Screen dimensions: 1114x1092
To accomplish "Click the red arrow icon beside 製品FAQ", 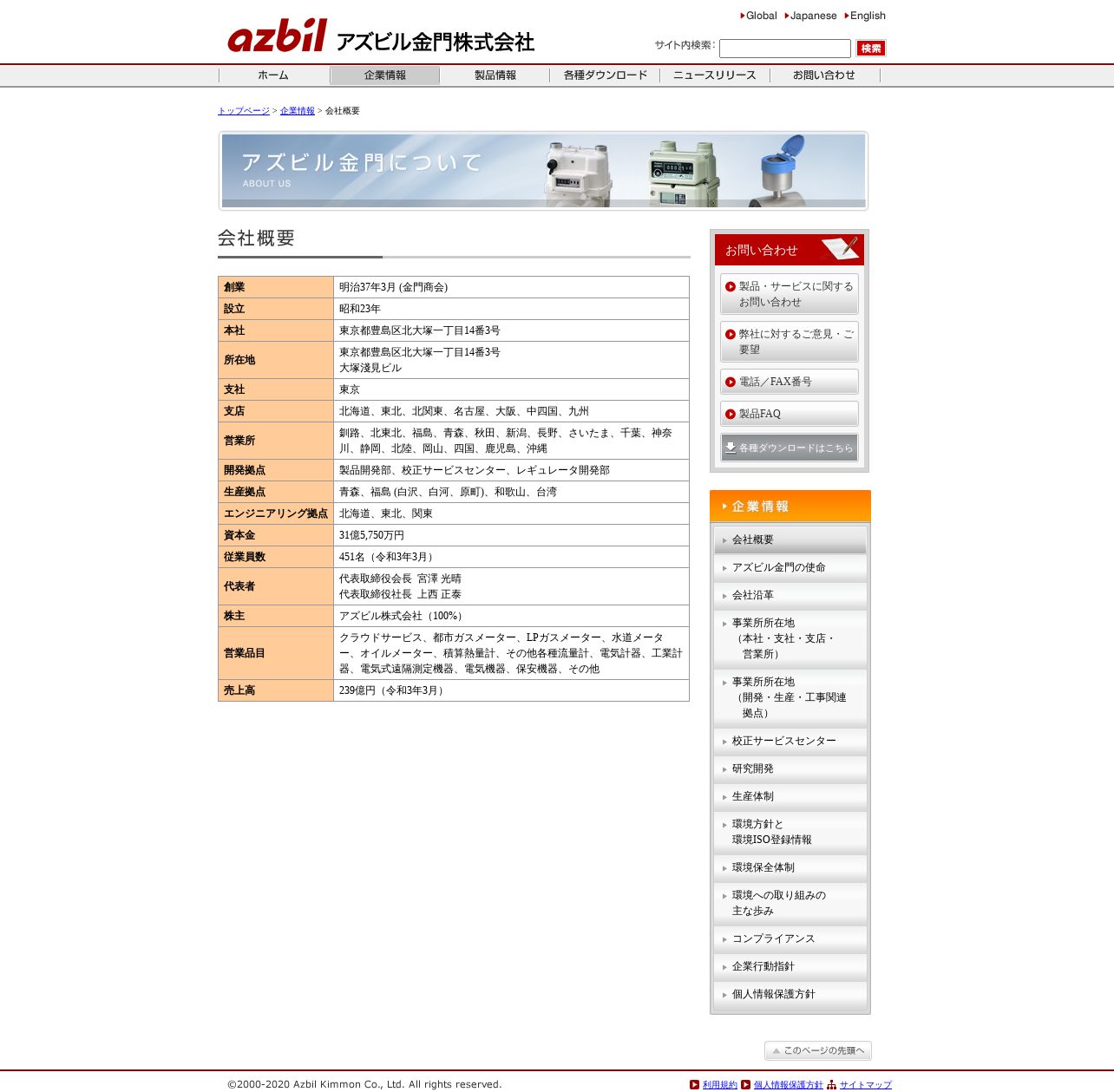I will pyautogui.click(x=731, y=414).
